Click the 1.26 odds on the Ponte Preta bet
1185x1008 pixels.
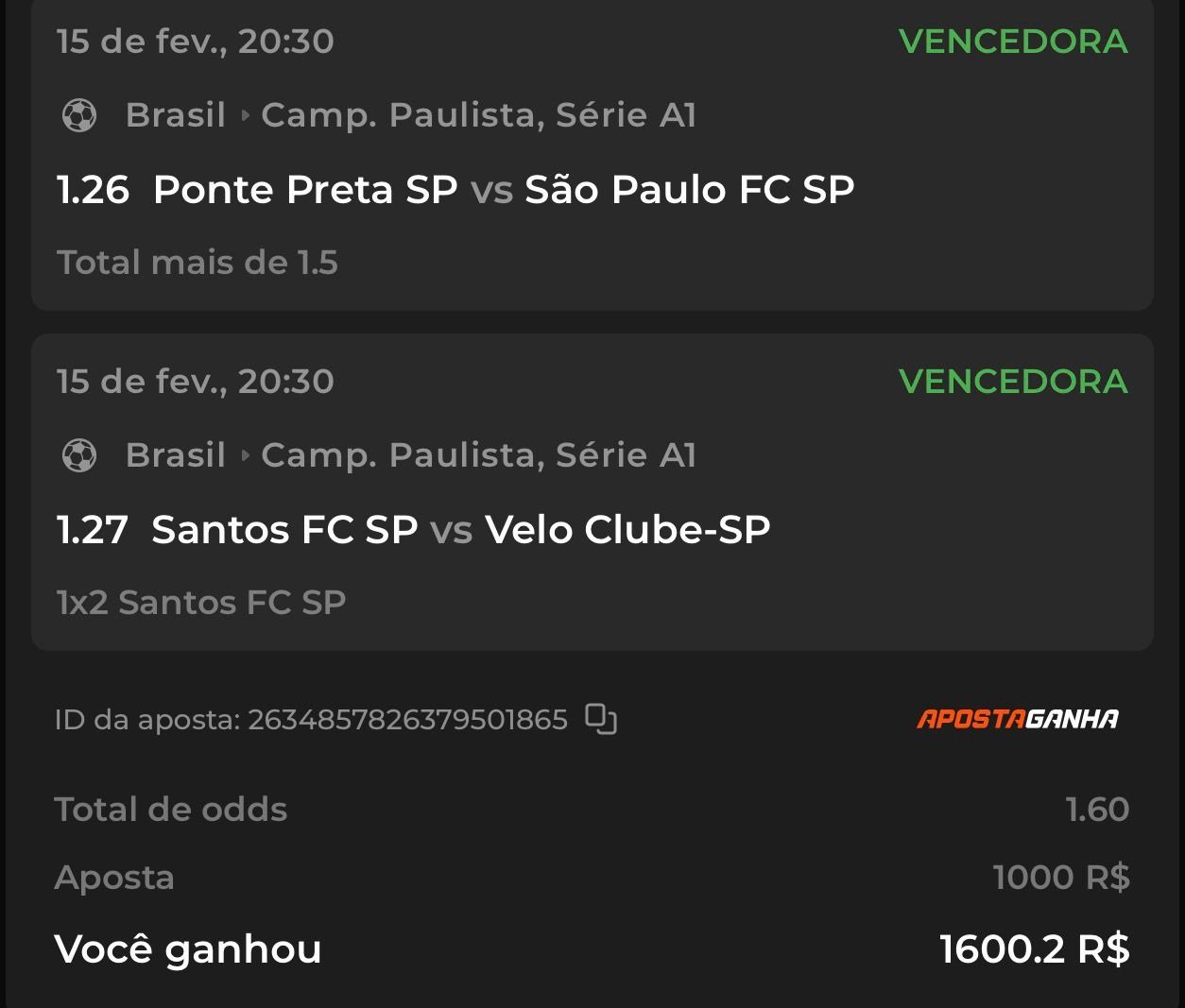93,190
